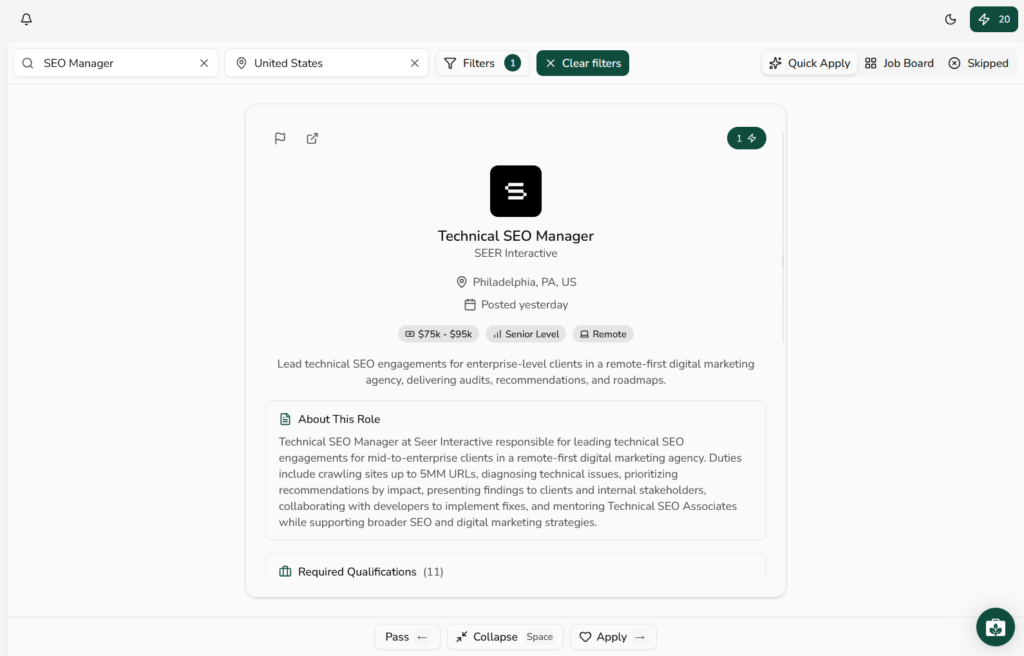The image size is (1024, 656).
Task: Apply to Technical SEO Manager job
Action: click(x=612, y=637)
